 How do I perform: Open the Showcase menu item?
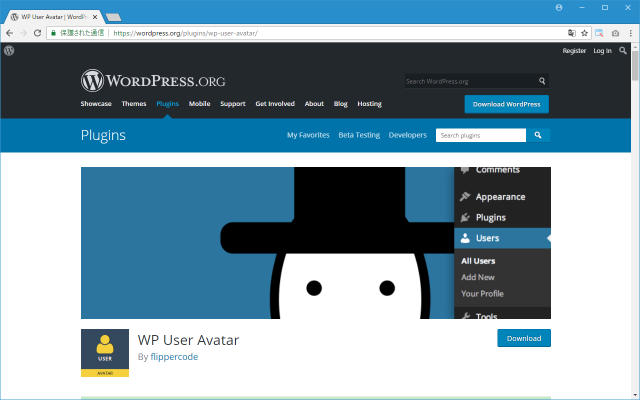[x=96, y=104]
